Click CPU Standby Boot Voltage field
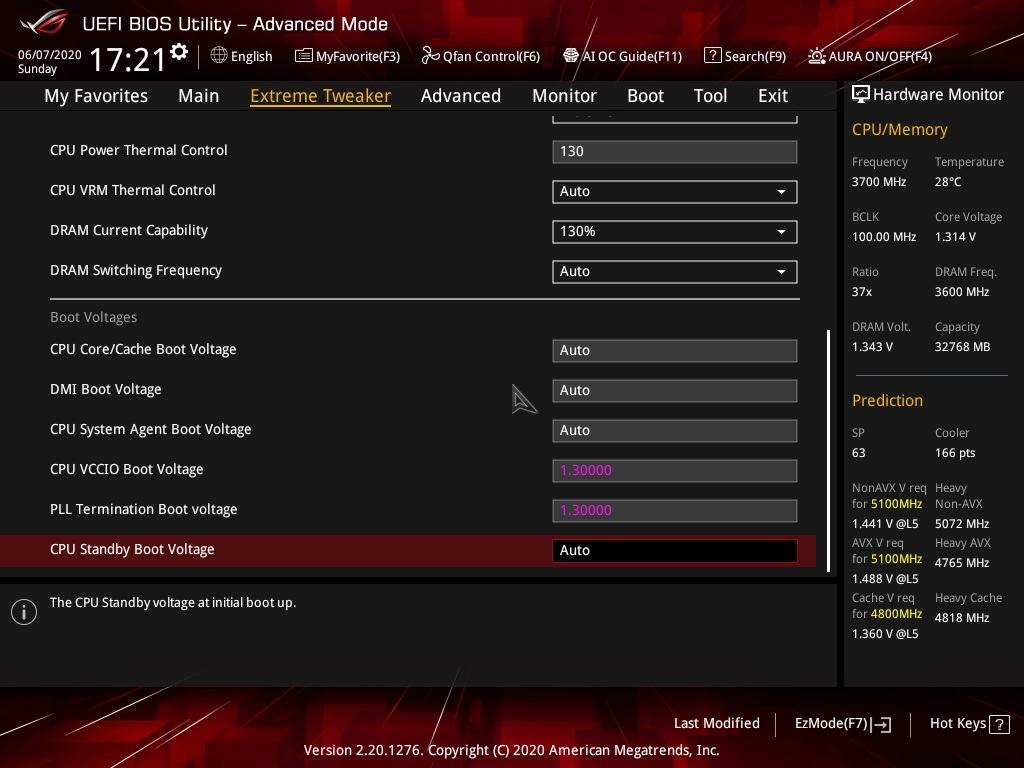This screenshot has width=1024, height=768. point(675,551)
